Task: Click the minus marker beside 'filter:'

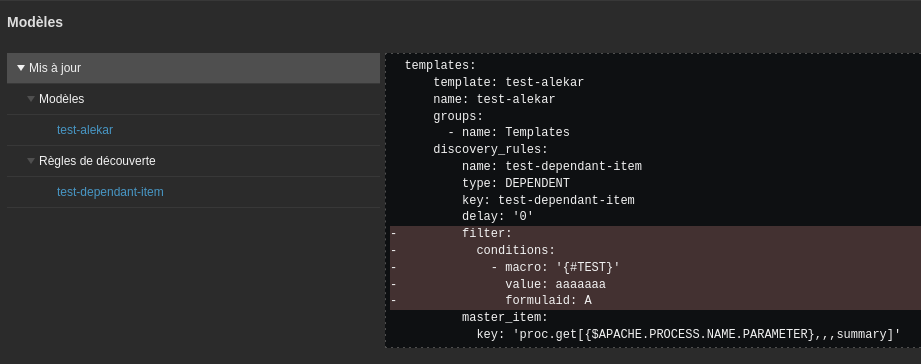Action: tap(394, 234)
